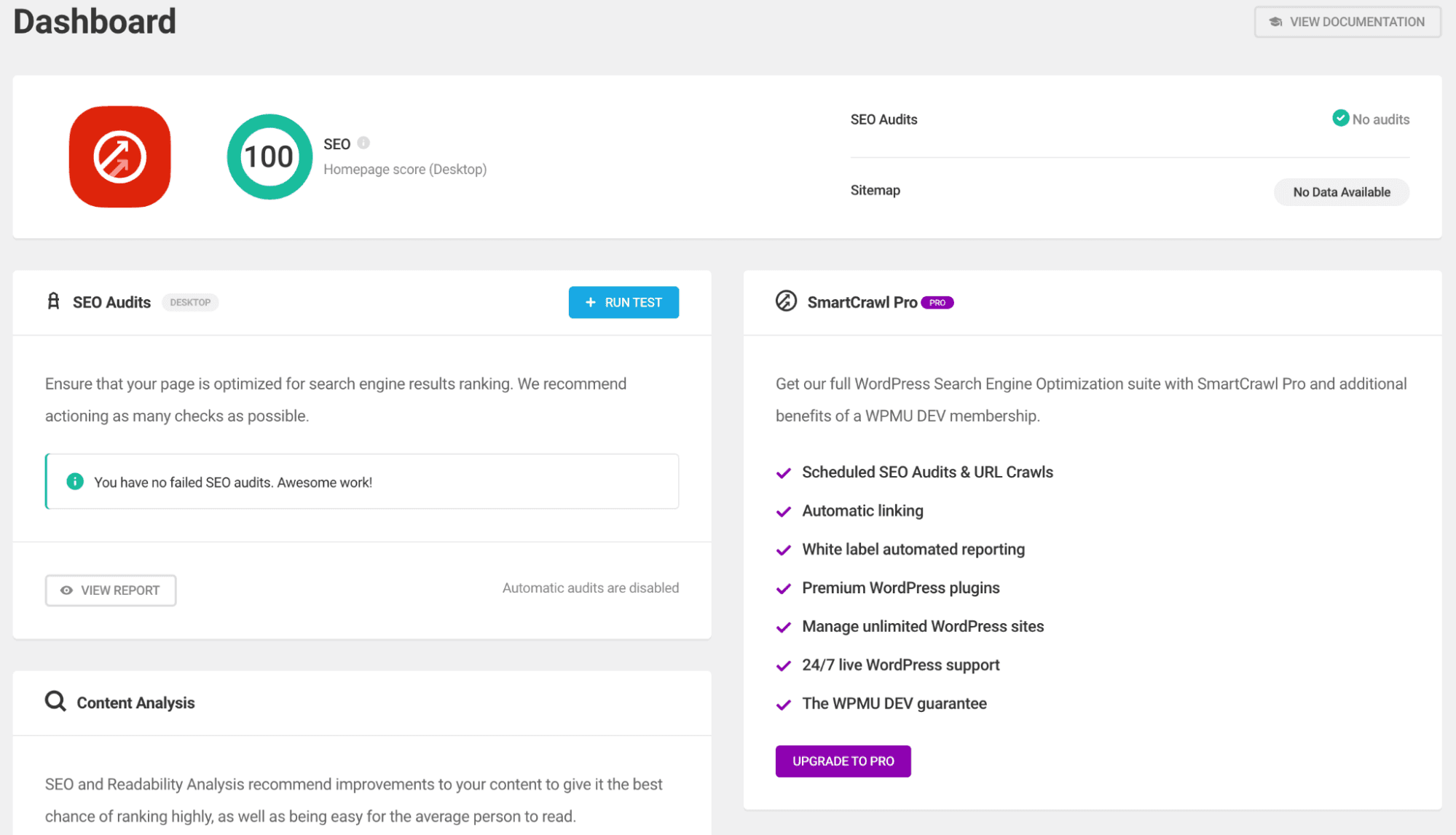Click the checkmark beside Automatic linking
Image resolution: width=1456 pixels, height=835 pixels.
coord(784,512)
